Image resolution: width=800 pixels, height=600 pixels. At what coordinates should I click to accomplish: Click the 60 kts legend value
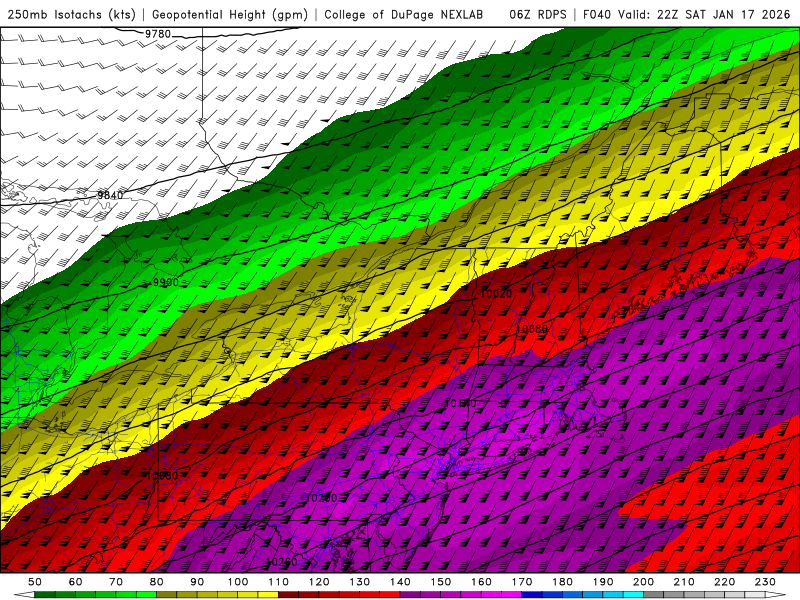[75, 582]
